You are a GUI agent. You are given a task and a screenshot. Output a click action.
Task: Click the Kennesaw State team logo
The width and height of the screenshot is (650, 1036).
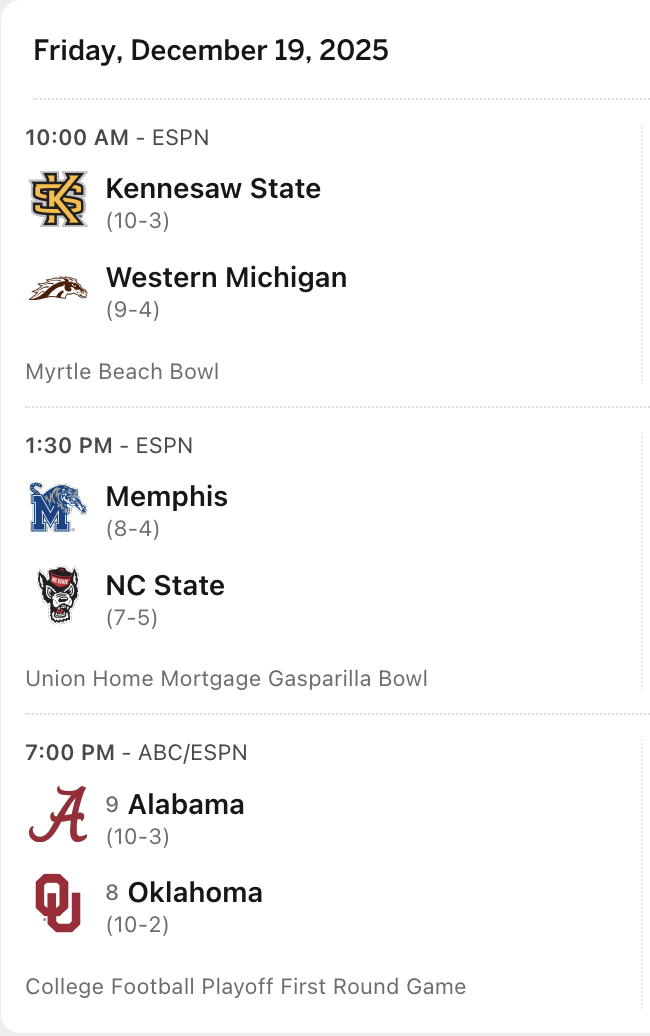[x=58, y=200]
